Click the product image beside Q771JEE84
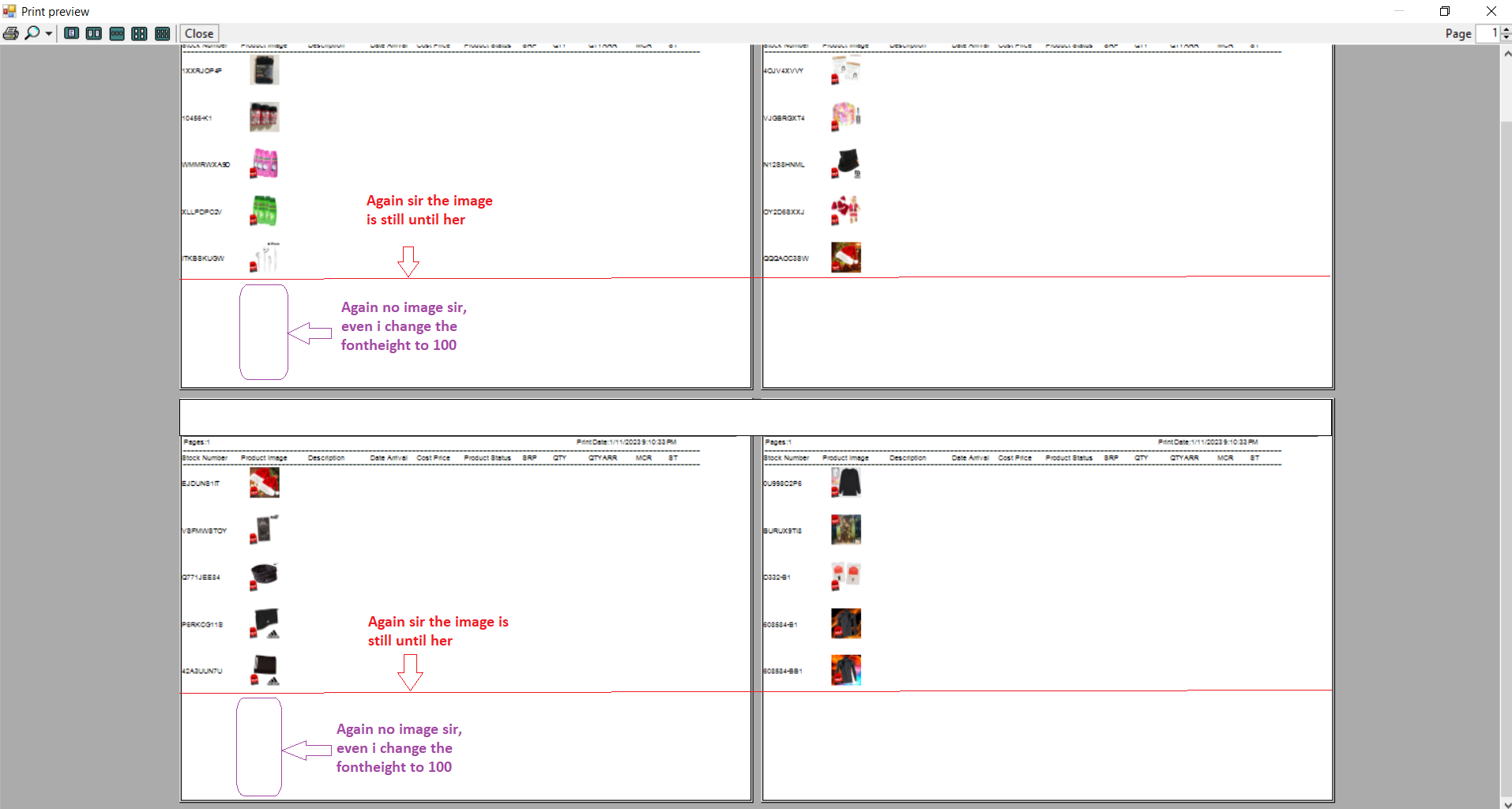This screenshot has height=809, width=1512. point(265,576)
